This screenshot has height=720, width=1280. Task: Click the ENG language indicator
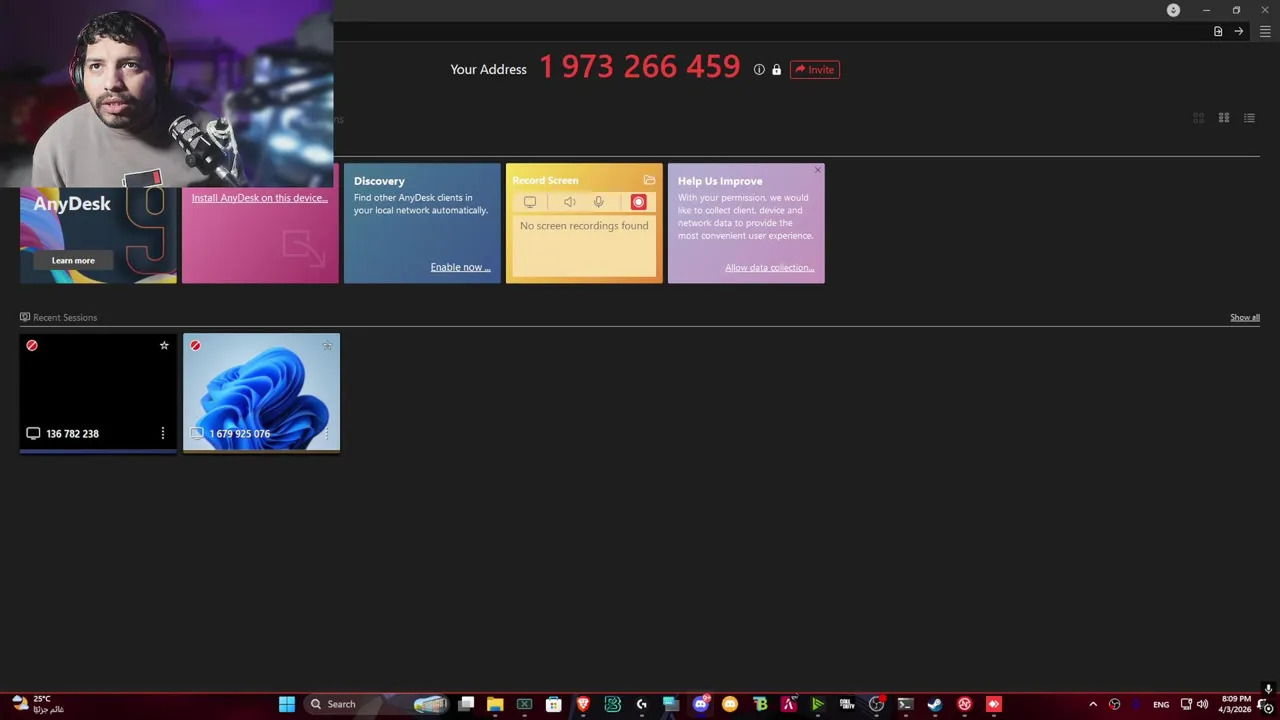pos(1161,704)
